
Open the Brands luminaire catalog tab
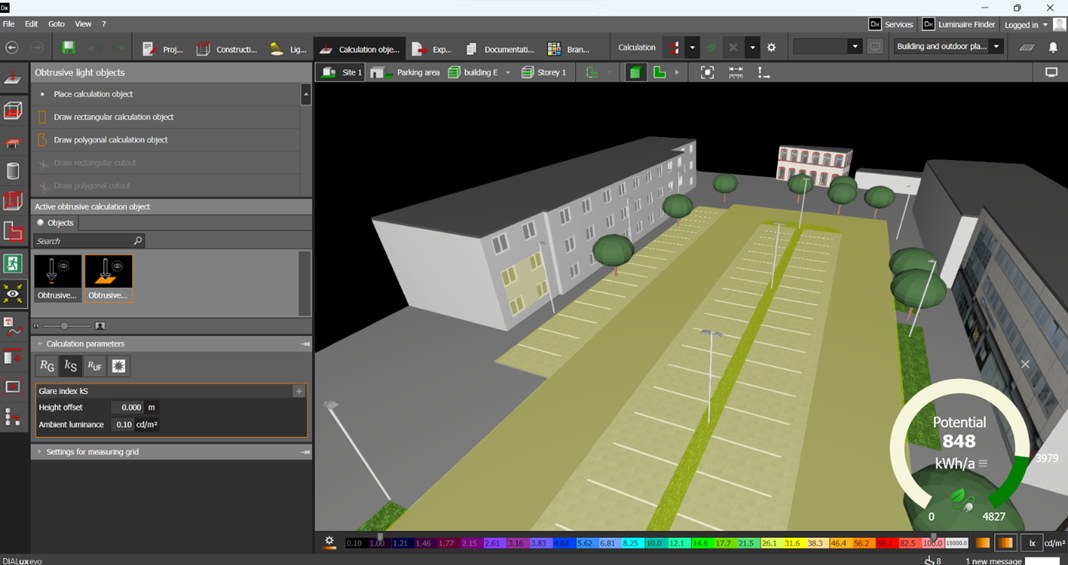click(569, 49)
